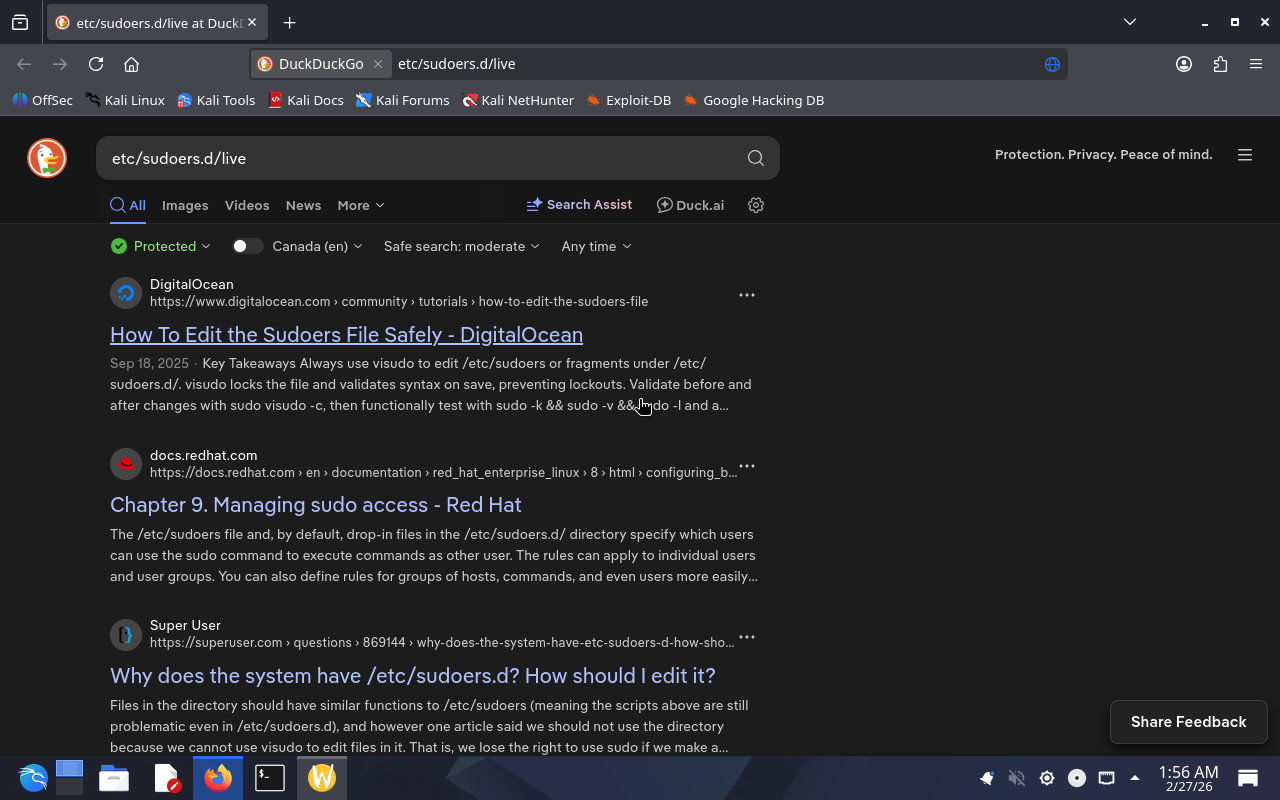Expand the Protected dropdown
Viewport: 1280px width, 800px height.
click(162, 246)
